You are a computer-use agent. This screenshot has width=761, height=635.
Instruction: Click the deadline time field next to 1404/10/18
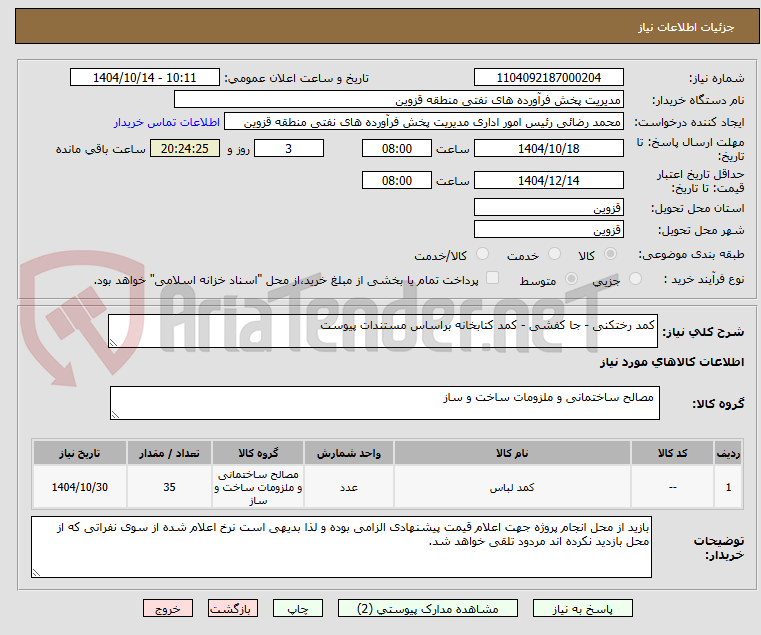397,149
